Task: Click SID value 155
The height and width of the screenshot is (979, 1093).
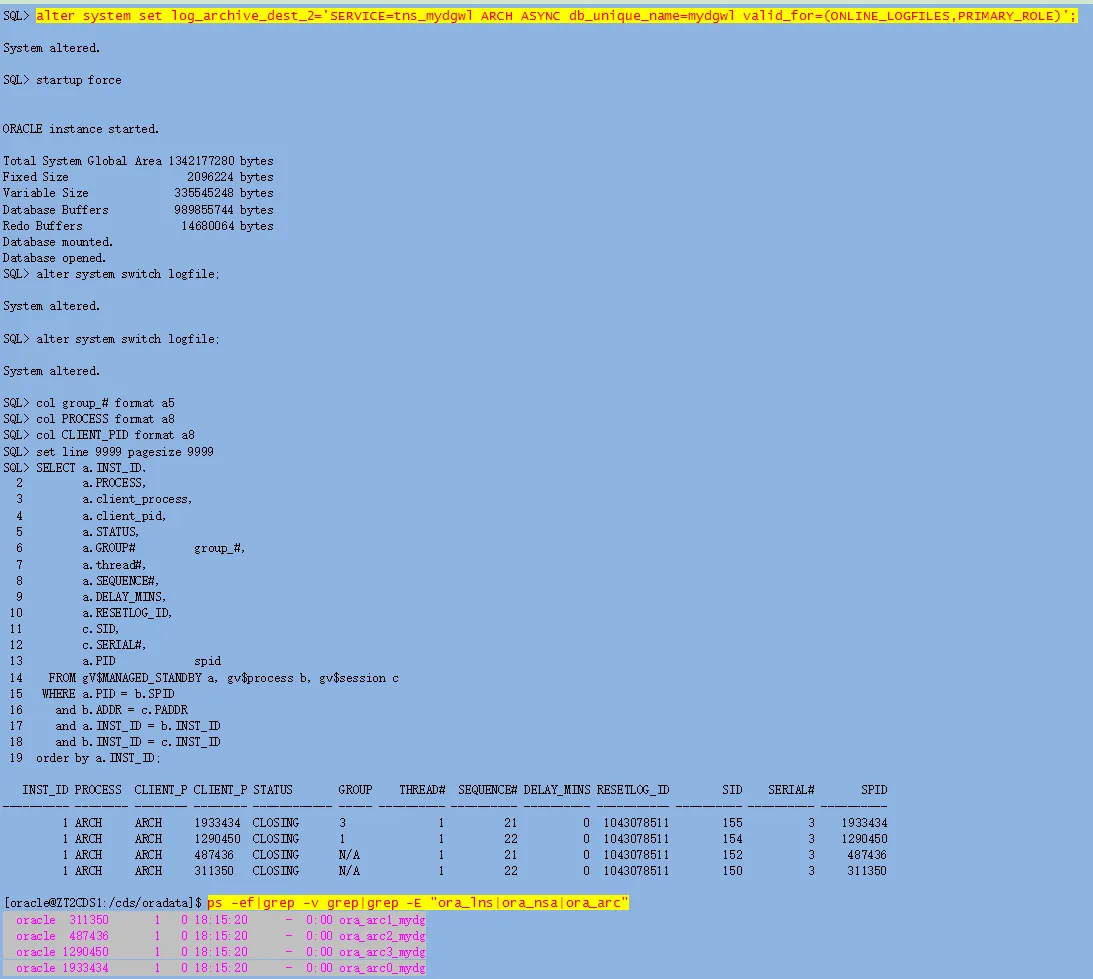Action: [733, 823]
